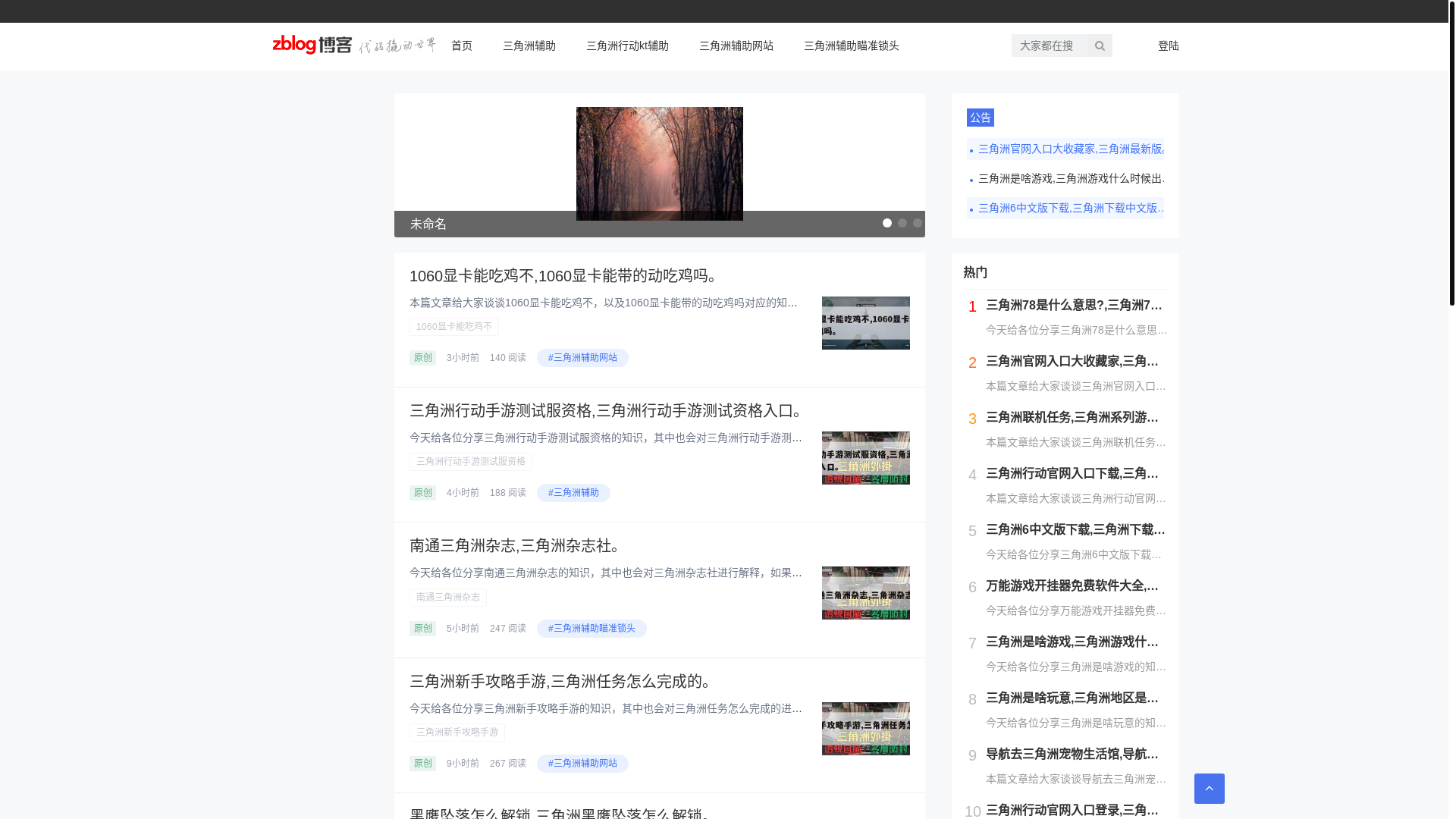Image resolution: width=1456 pixels, height=819 pixels.
Task: Click #三角洲辅助网站 tag under 新手攻略 article
Action: click(x=582, y=764)
